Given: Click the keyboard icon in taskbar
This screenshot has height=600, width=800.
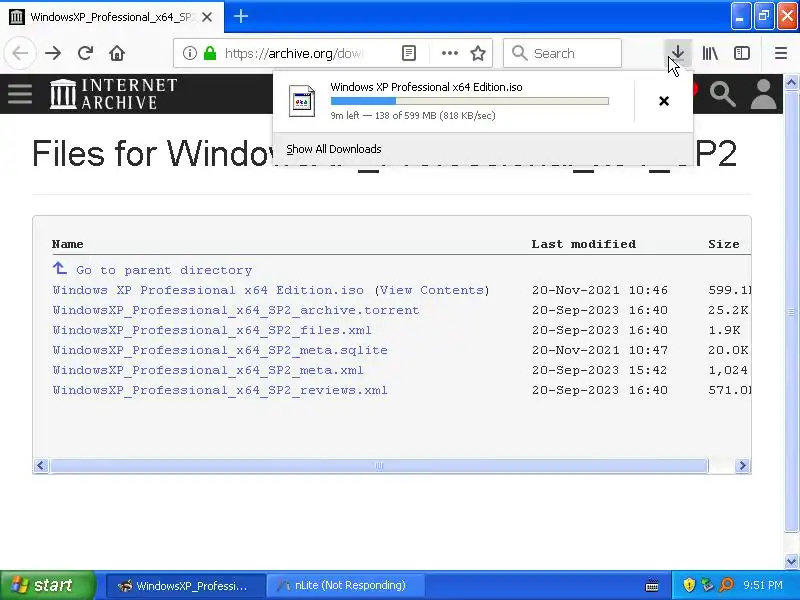Looking at the screenshot, I should 652,586.
